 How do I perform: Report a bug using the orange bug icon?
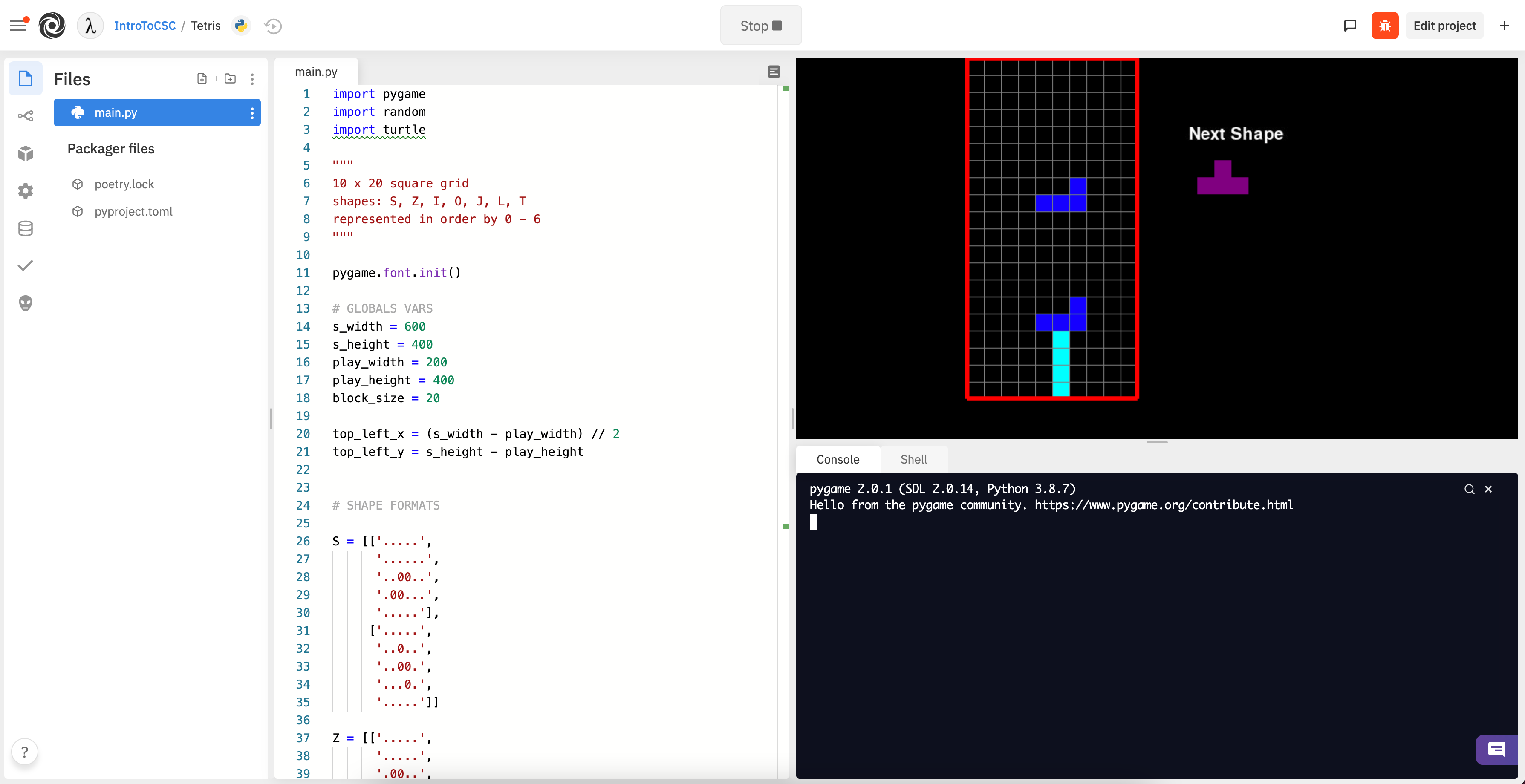tap(1385, 26)
